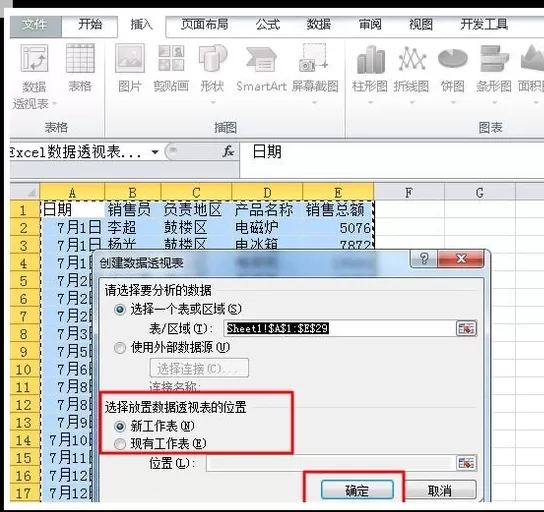This screenshot has width=544, height=512.
Task: Expand the 形状 dropdown arrow
Action: click(x=213, y=102)
